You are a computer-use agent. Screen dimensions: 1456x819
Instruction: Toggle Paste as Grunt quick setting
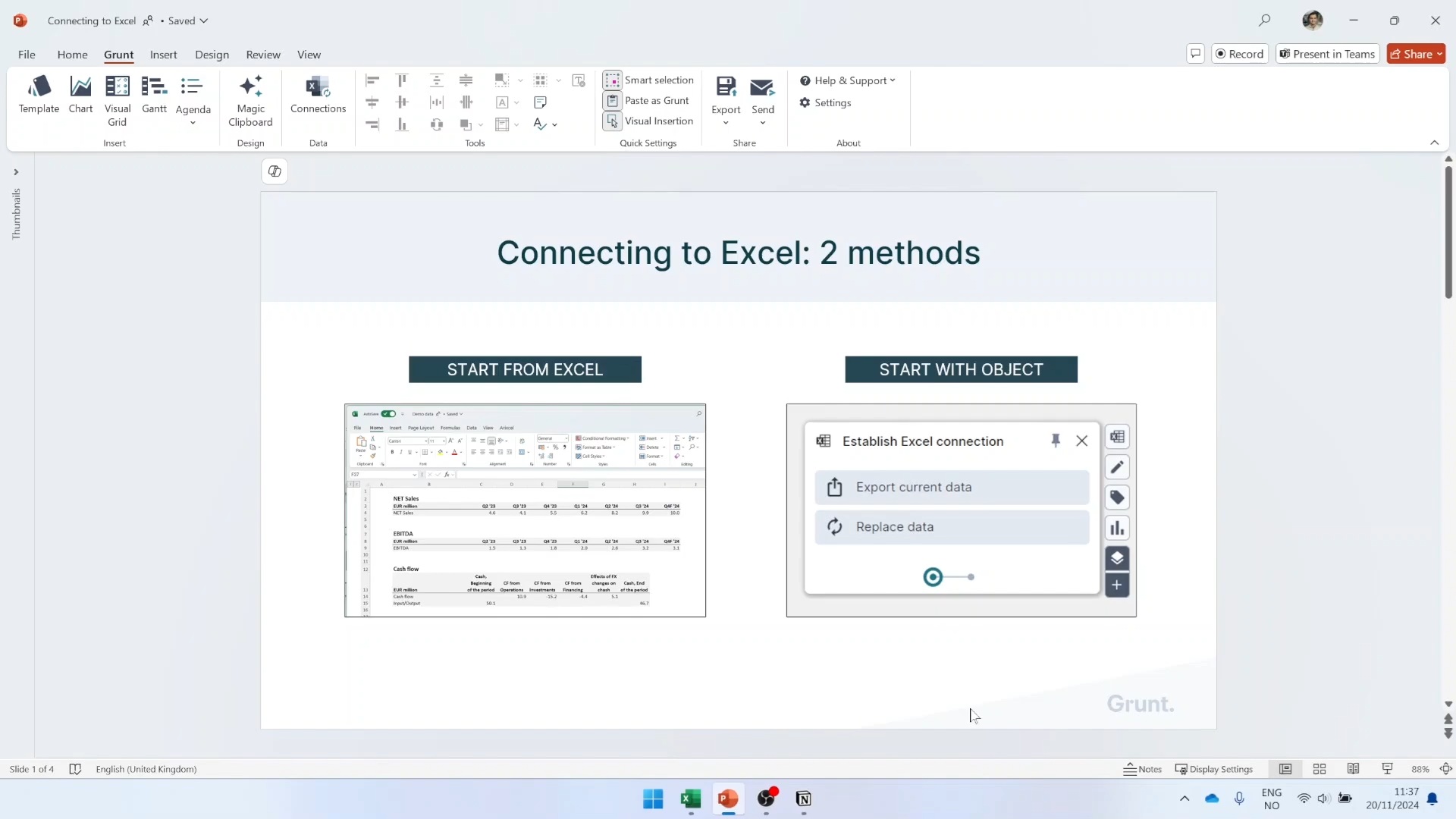pyautogui.click(x=647, y=101)
